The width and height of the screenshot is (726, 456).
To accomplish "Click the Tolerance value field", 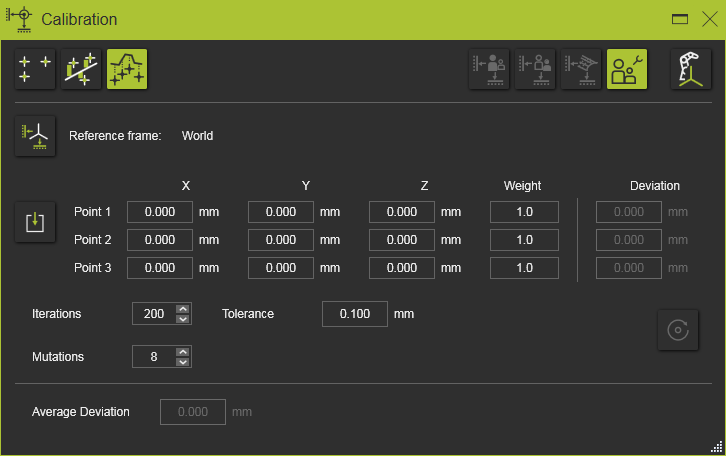I will [x=355, y=314].
